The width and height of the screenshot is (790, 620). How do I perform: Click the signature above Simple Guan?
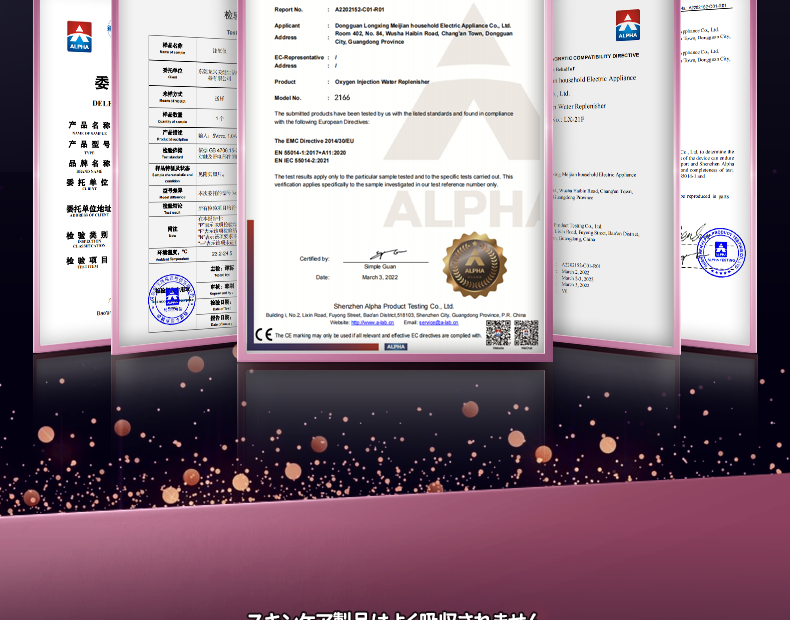387,255
